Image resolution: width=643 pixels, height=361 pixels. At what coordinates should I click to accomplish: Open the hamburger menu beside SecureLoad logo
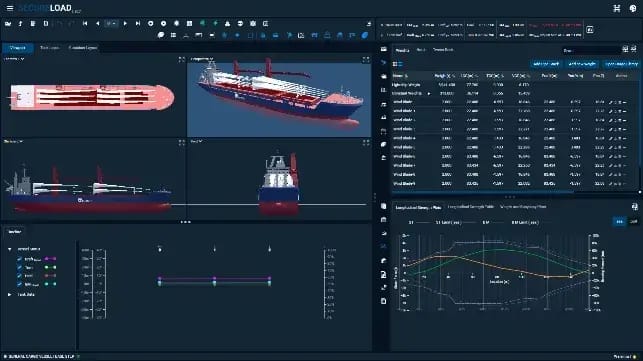click(10, 8)
